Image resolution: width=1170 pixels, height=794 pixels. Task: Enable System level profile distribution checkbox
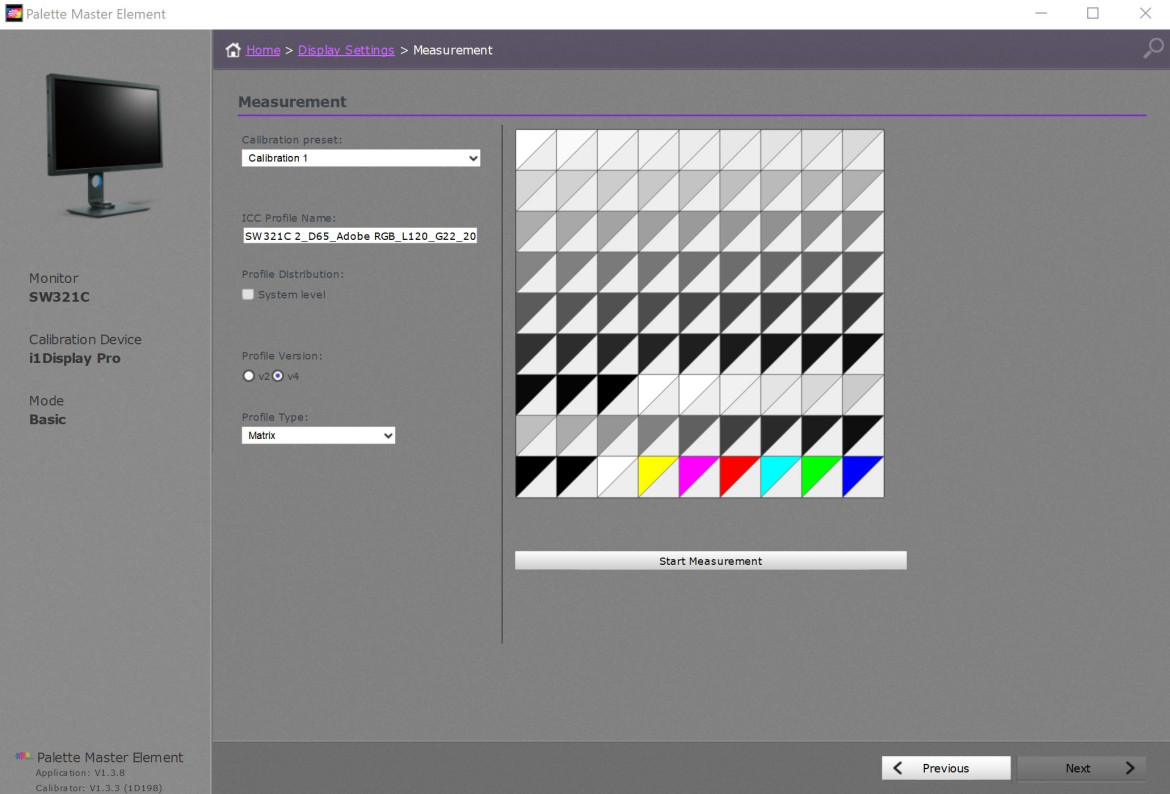tap(248, 295)
